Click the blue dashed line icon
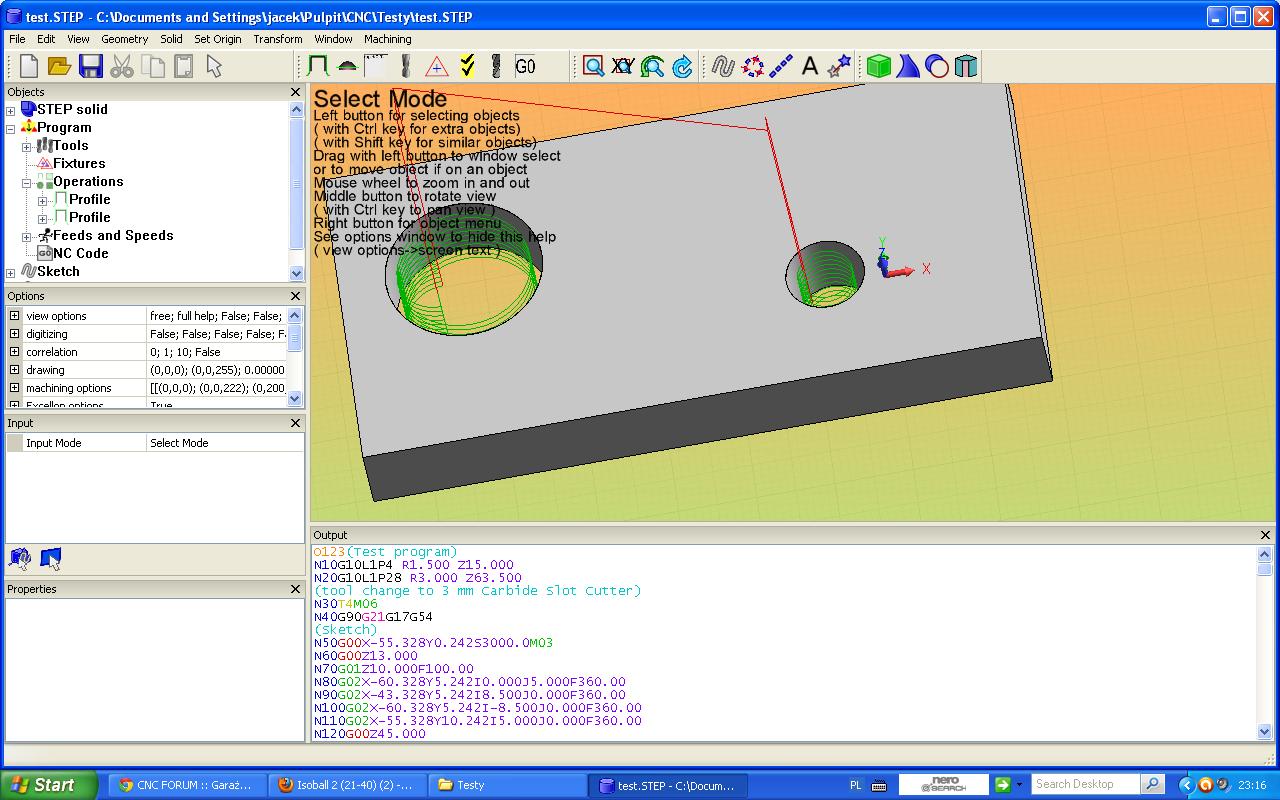The height and width of the screenshot is (800, 1280). pos(781,66)
